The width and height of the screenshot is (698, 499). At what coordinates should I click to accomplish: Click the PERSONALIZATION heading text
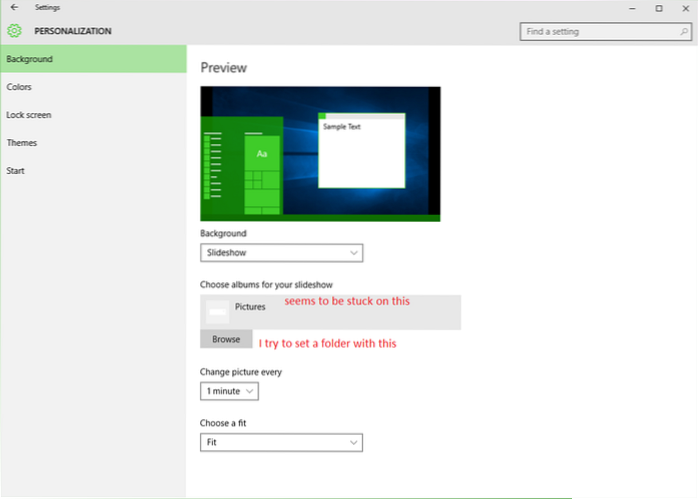[x=73, y=31]
